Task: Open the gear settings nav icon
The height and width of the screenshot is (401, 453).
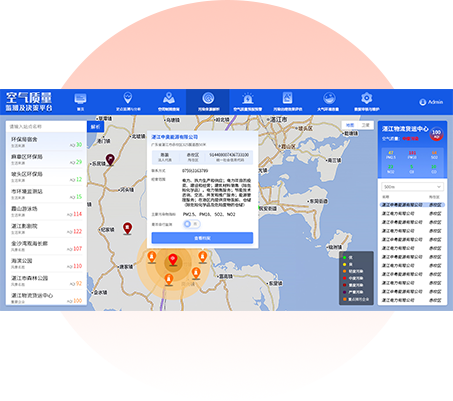Action: click(x=367, y=98)
